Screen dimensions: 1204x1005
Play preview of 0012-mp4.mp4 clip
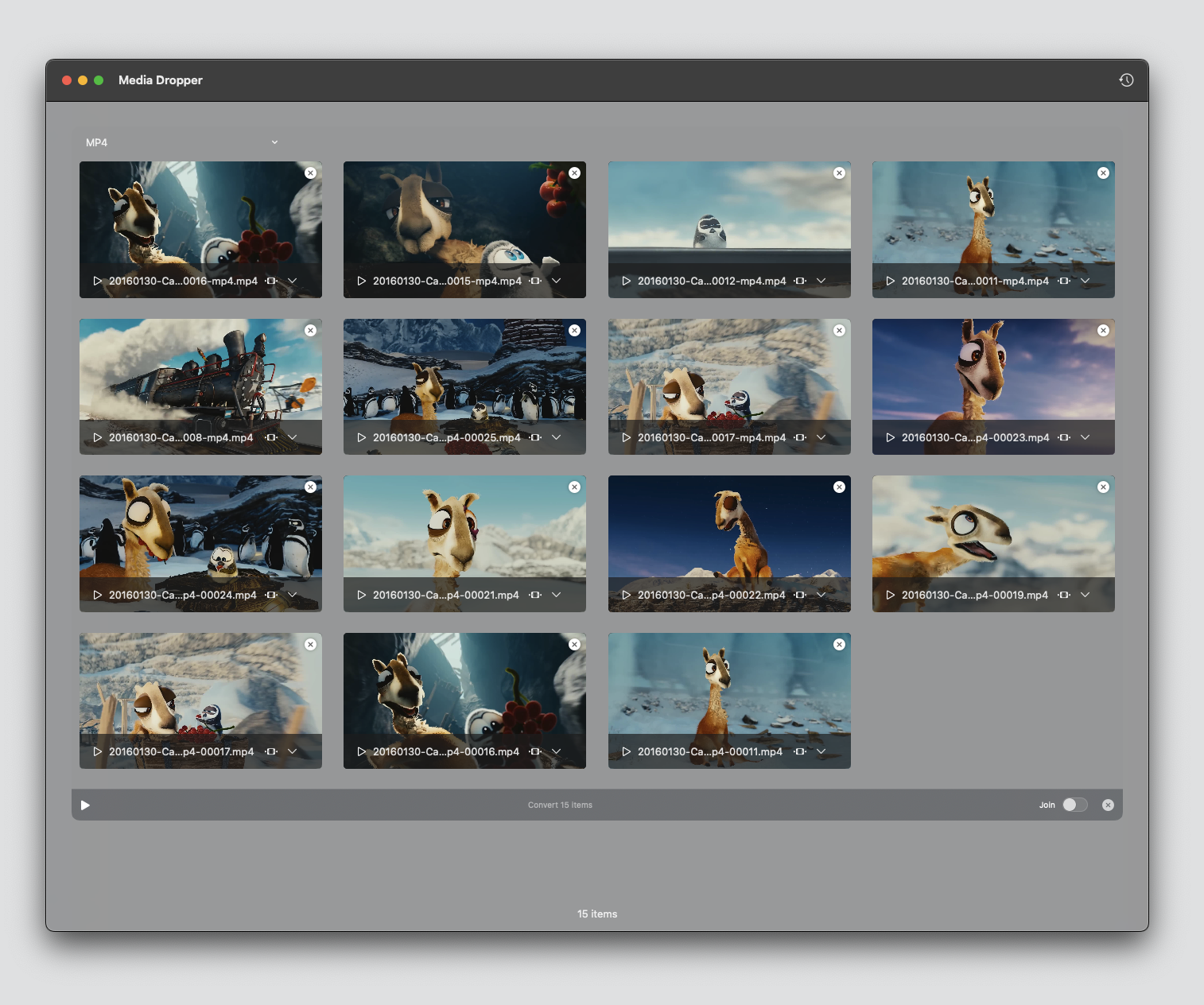[x=627, y=281]
